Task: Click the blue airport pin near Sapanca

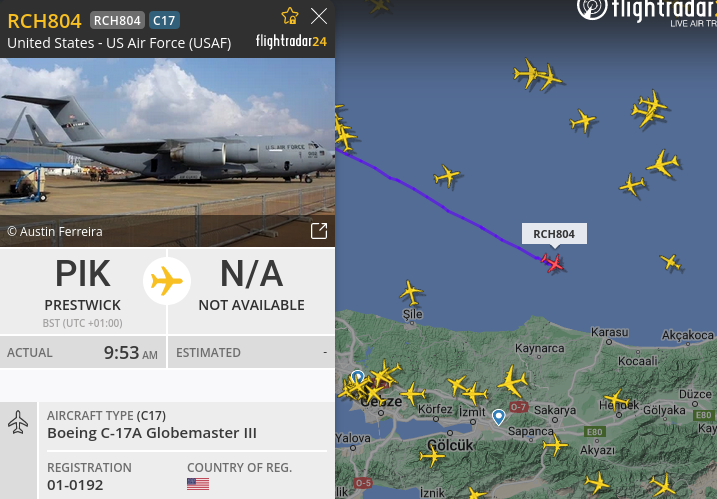Action: [x=498, y=417]
